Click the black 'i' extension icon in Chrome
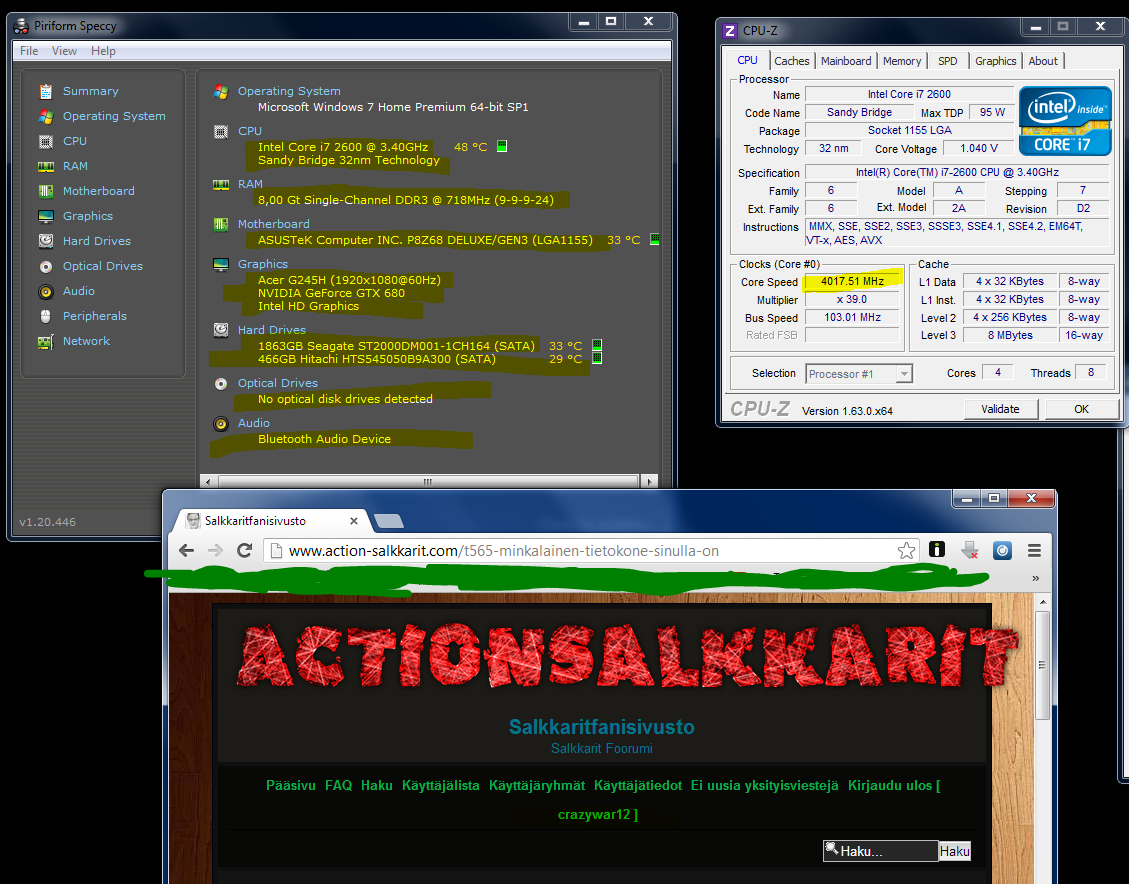 tap(937, 550)
